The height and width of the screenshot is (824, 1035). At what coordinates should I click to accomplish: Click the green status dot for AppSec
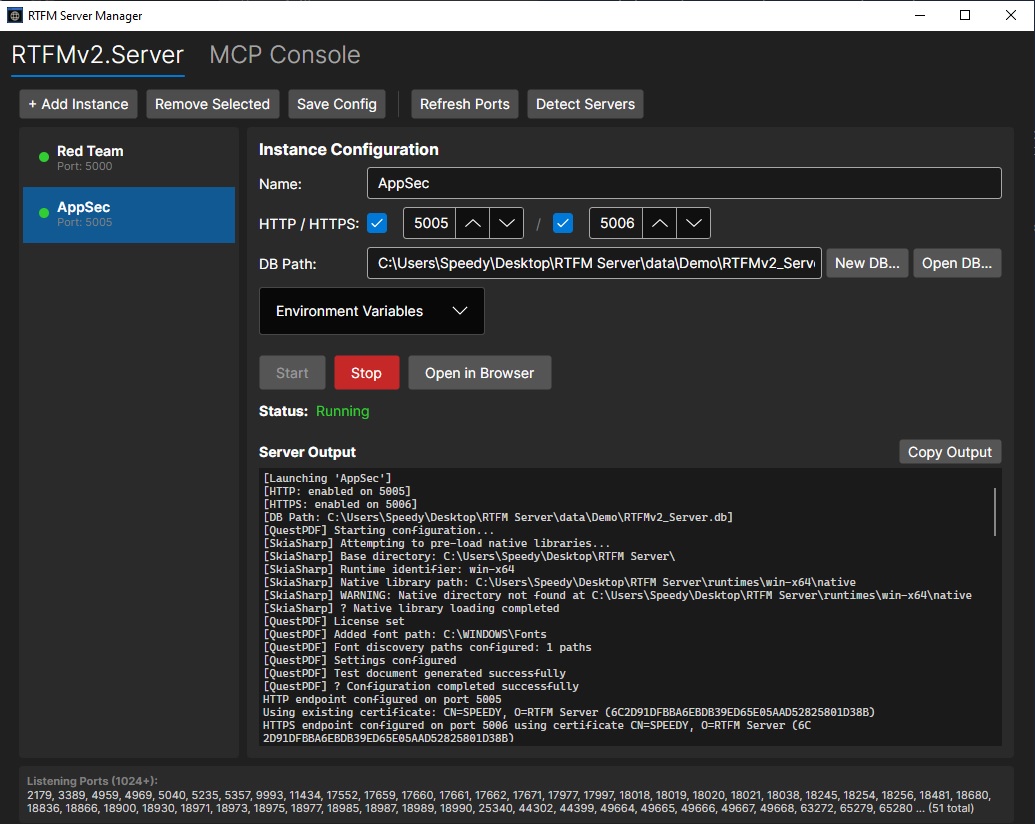tap(44, 213)
